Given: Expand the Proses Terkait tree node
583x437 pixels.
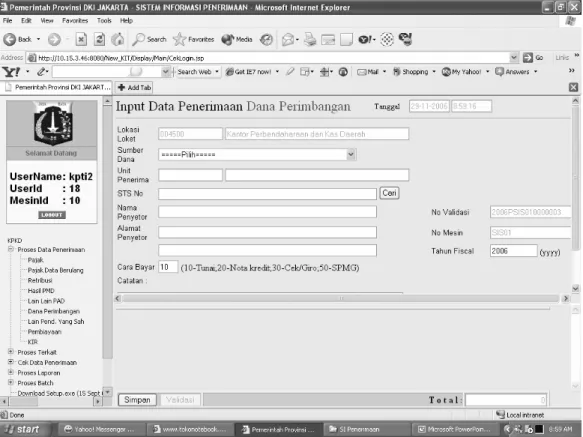Looking at the screenshot, I should pyautogui.click(x=11, y=352).
